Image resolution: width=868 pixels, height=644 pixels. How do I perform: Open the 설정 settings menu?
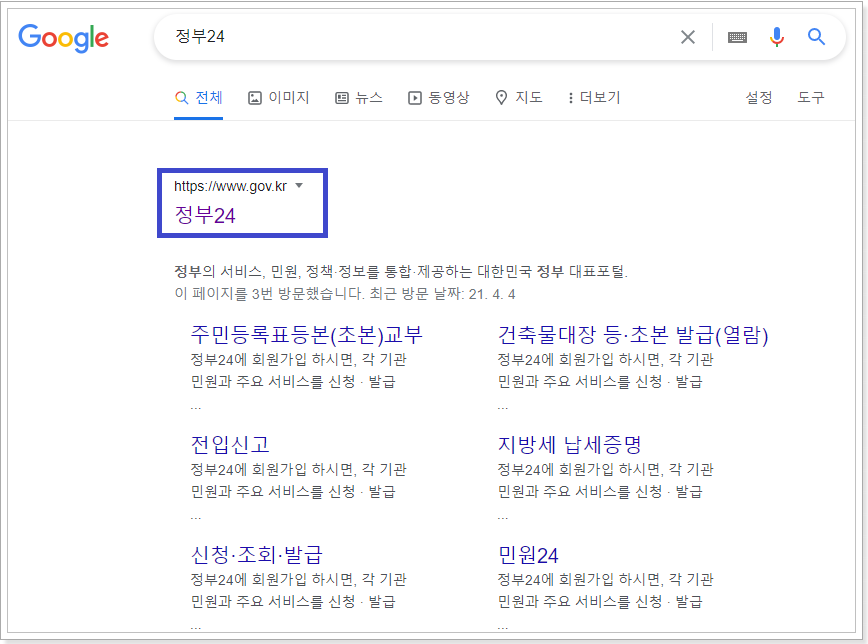(x=760, y=97)
